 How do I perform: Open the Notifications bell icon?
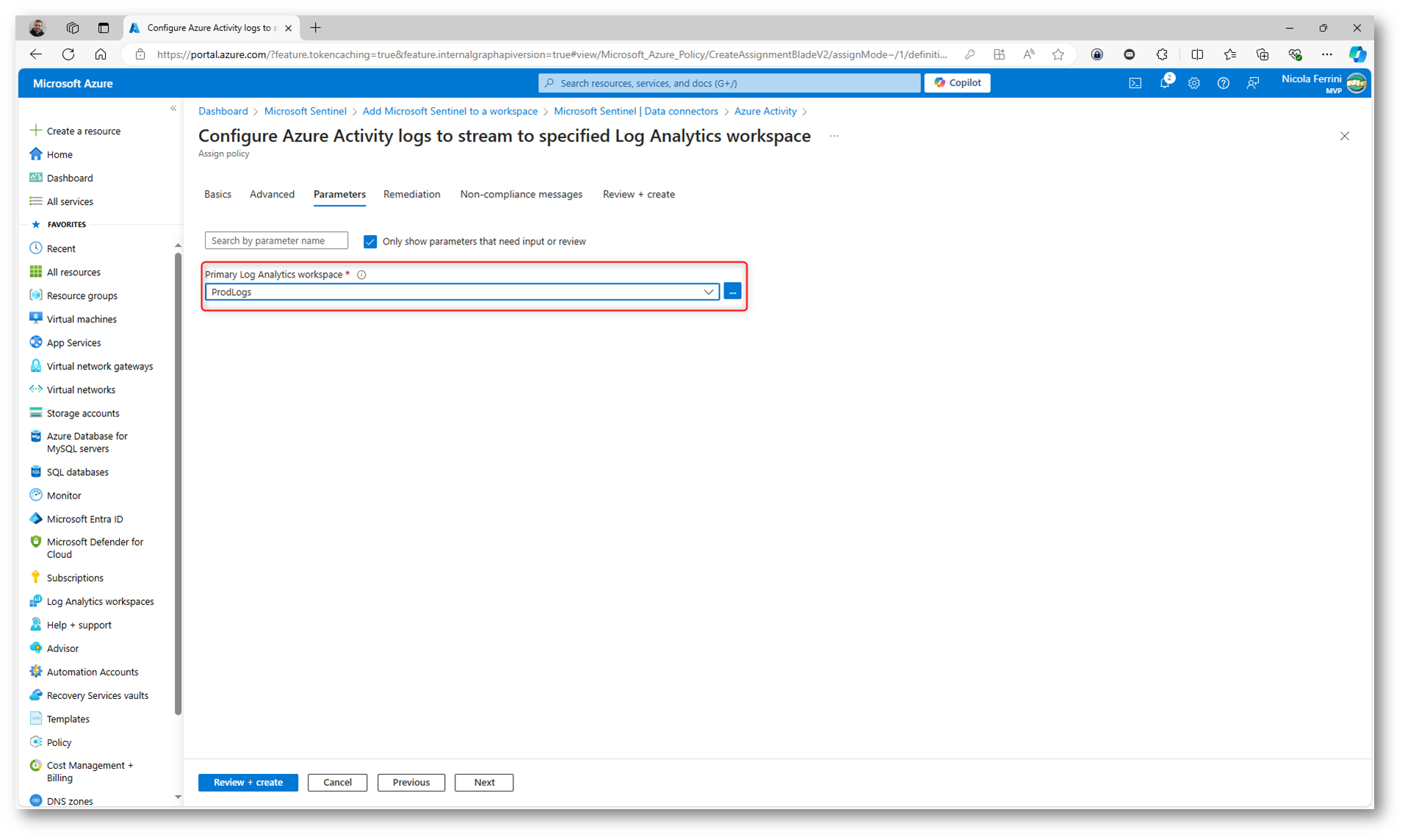[x=1165, y=83]
